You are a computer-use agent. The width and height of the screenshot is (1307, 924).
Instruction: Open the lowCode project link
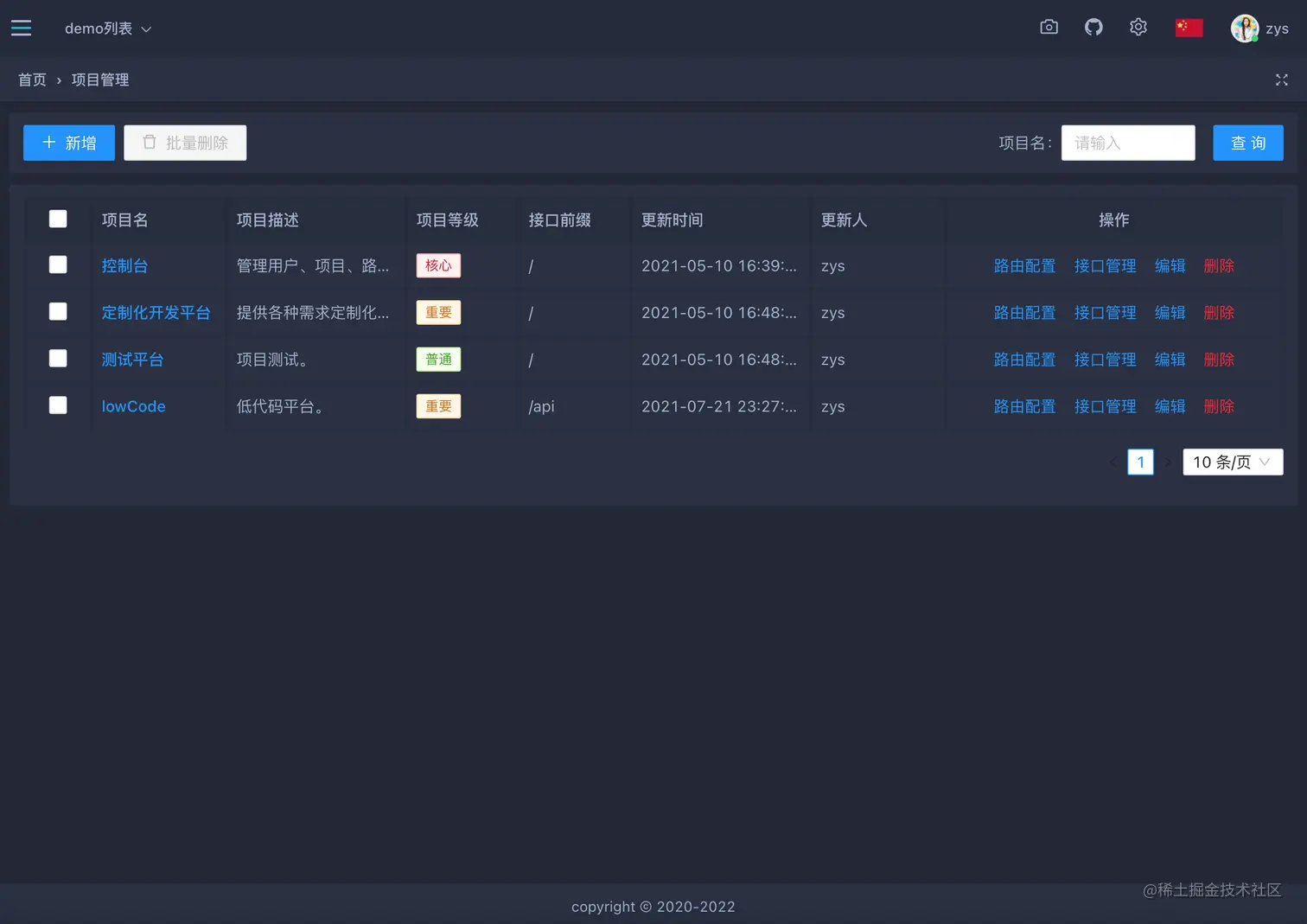point(134,406)
